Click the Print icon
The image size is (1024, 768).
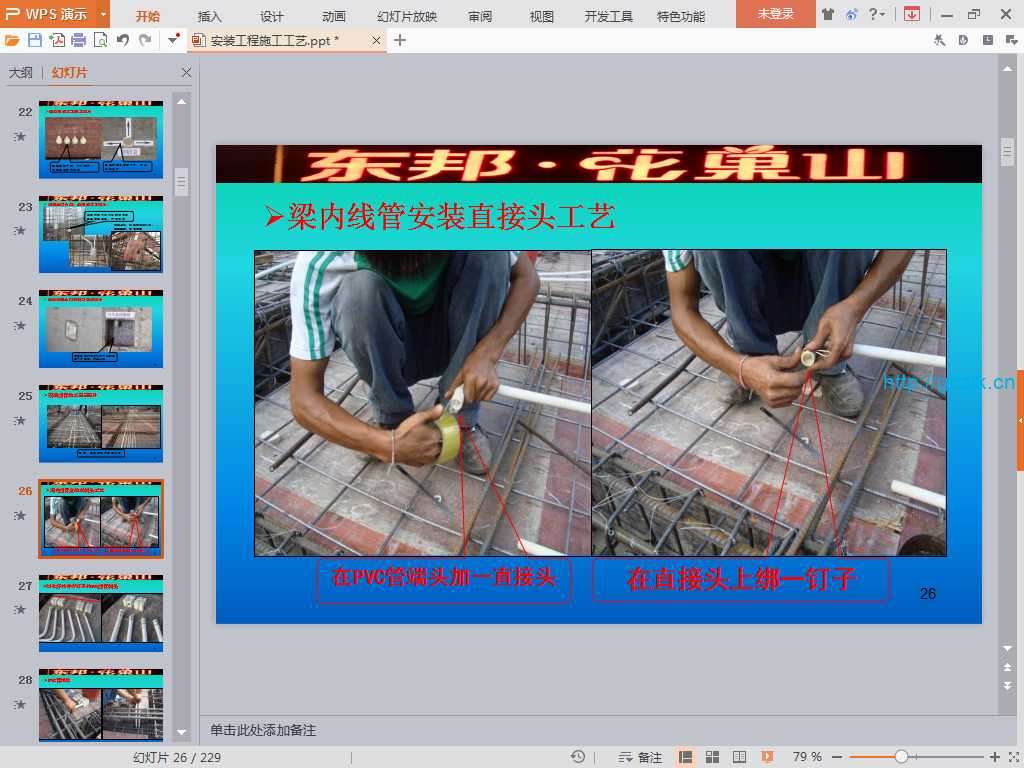tap(78, 40)
